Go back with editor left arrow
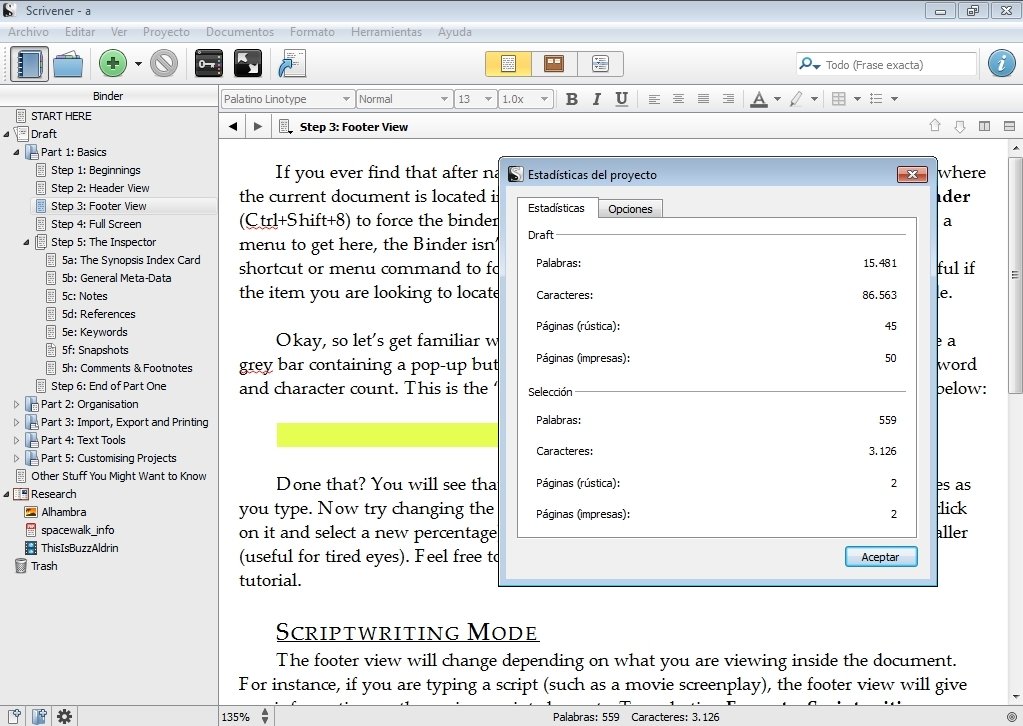 coord(232,127)
